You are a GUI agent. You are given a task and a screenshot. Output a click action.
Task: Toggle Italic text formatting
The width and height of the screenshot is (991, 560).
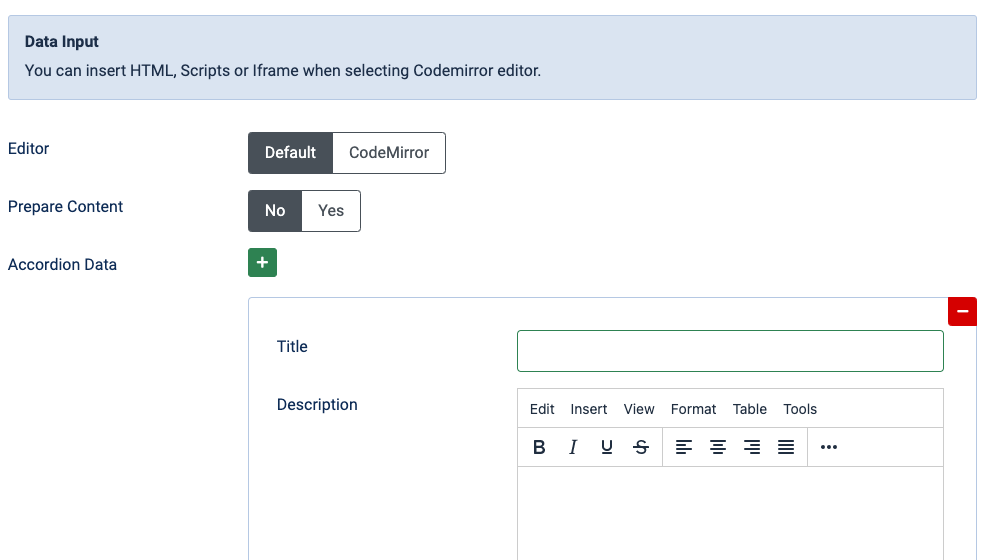(573, 447)
